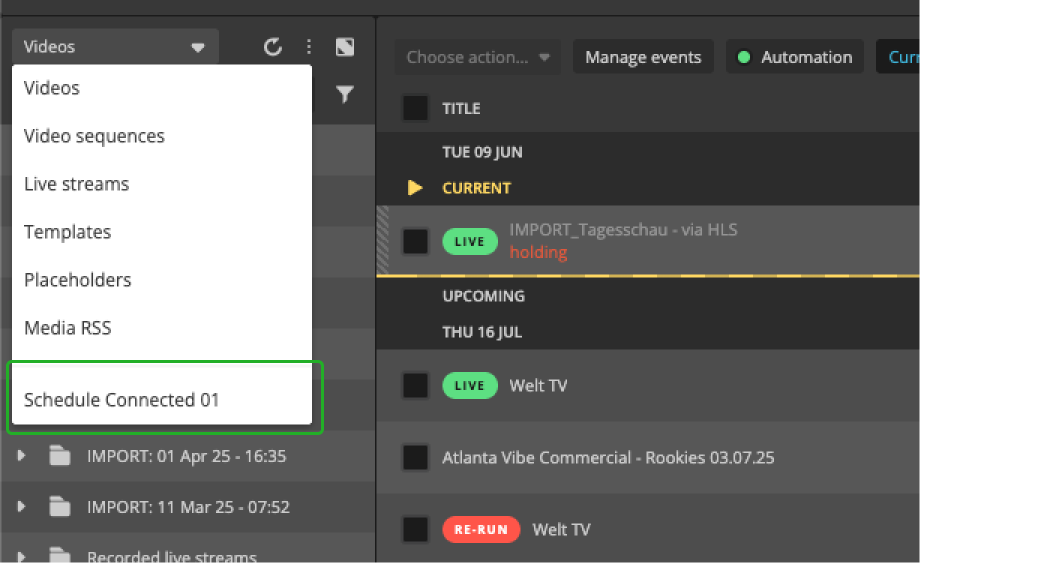Open the Choose action dropdown
The width and height of the screenshot is (1058, 563).
[x=478, y=57]
